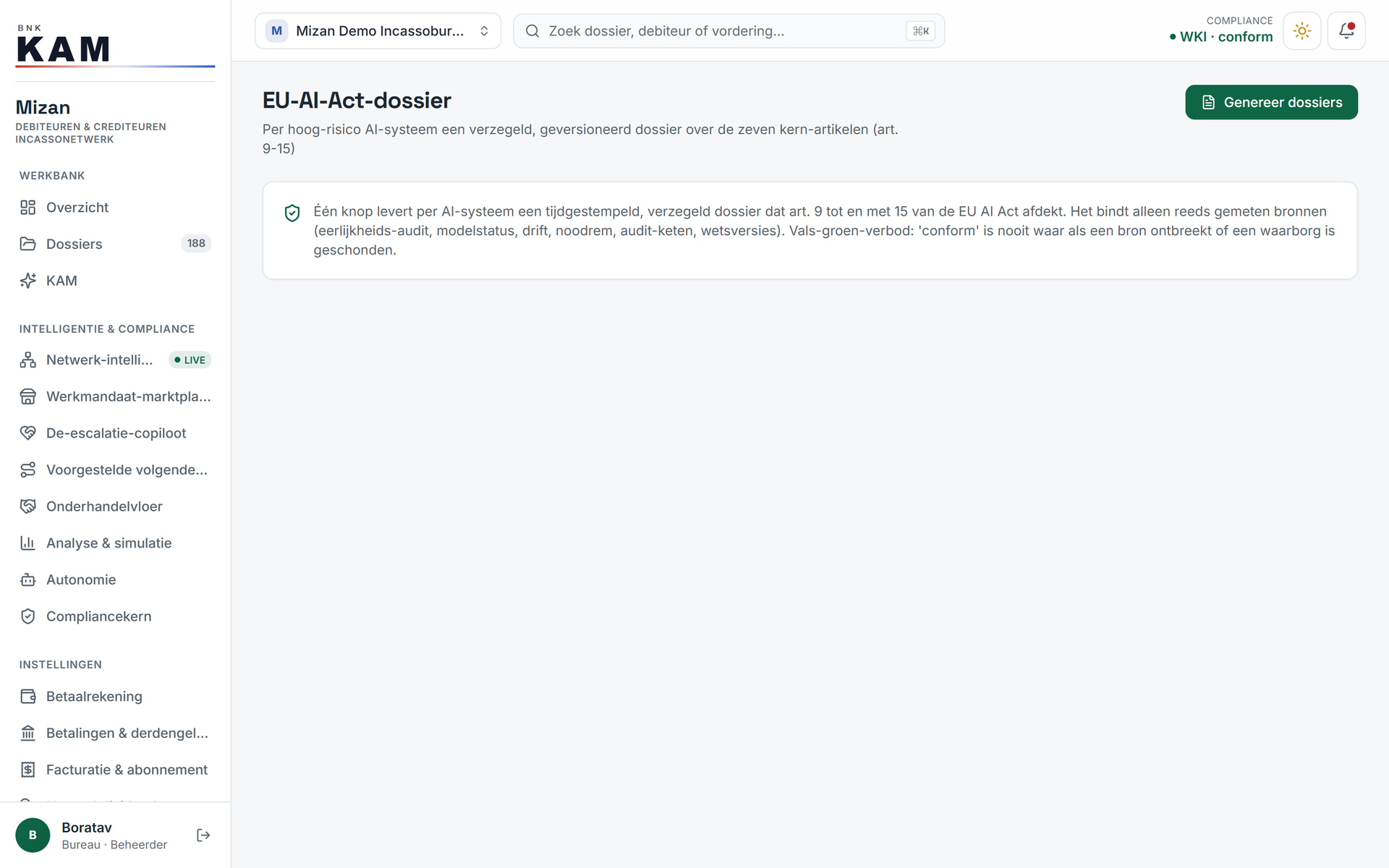Click the Werkmandaat-marktplaats store icon
The height and width of the screenshot is (868, 1389).
click(27, 396)
